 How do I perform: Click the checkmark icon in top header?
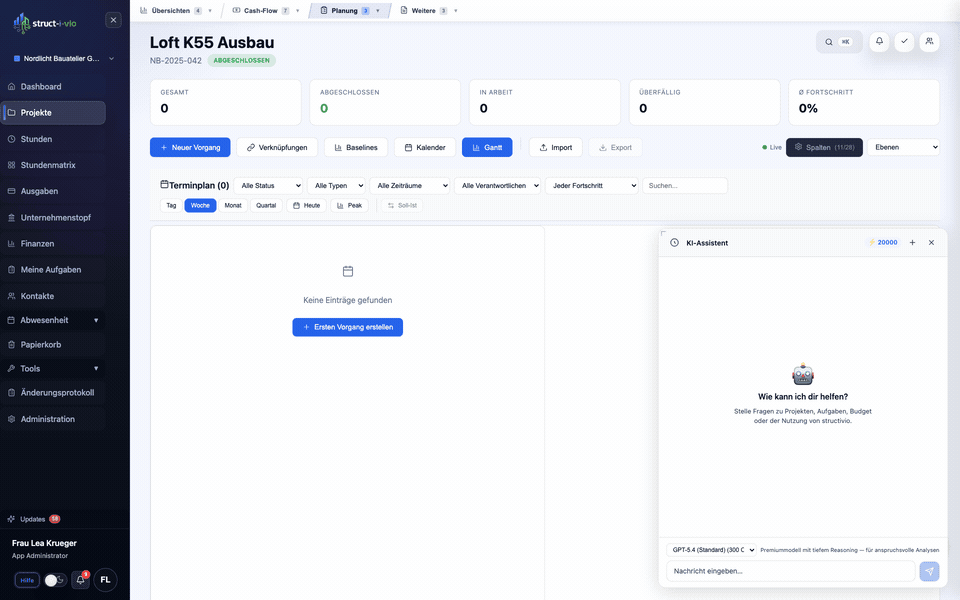pos(904,42)
